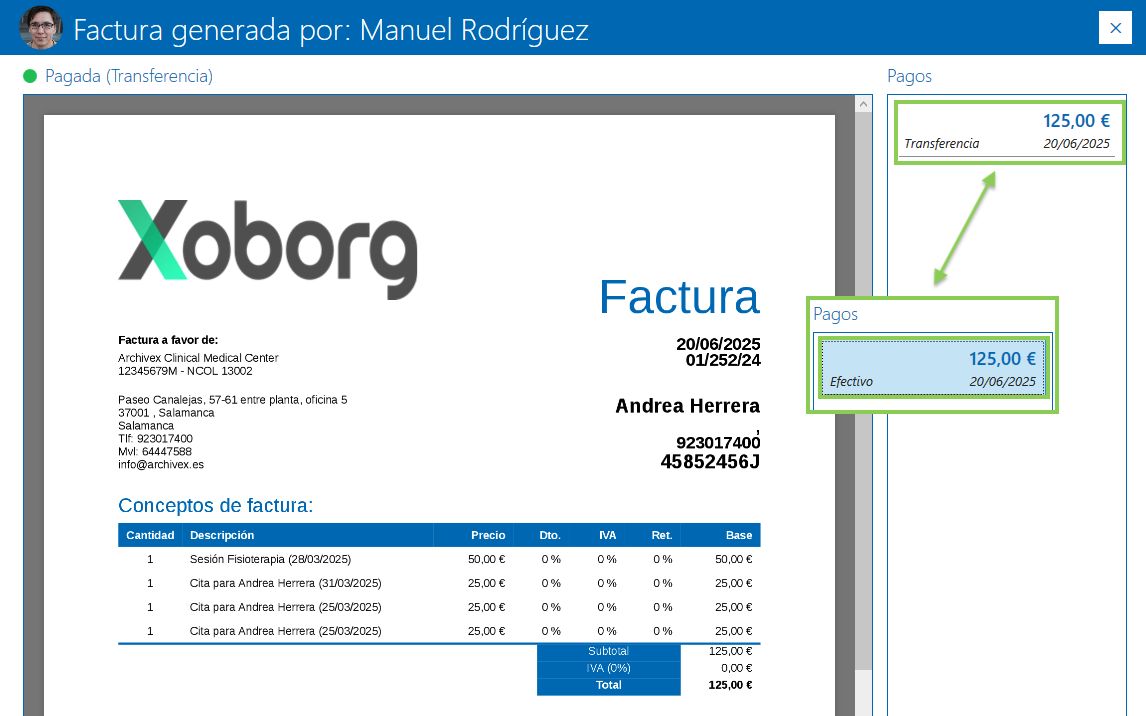
Task: Click the 50,00 € price of Sesión Fisioterapia
Action: pyautogui.click(x=486, y=560)
